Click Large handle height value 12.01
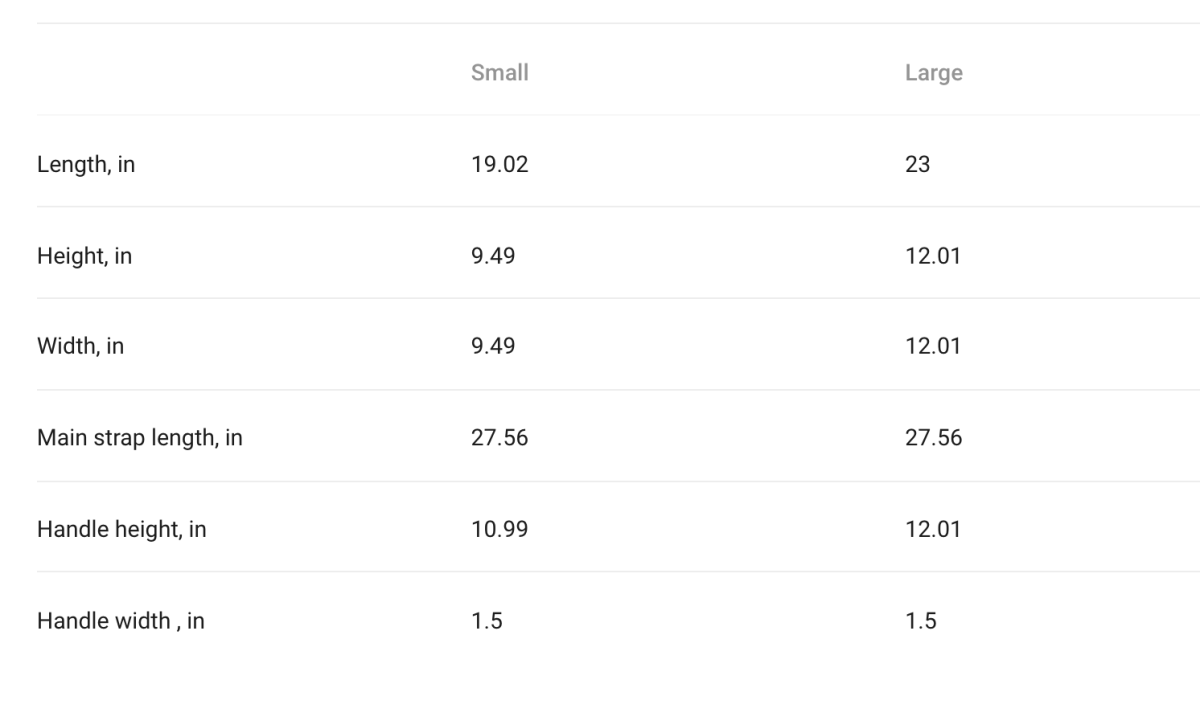The height and width of the screenshot is (717, 1200). tap(932, 529)
